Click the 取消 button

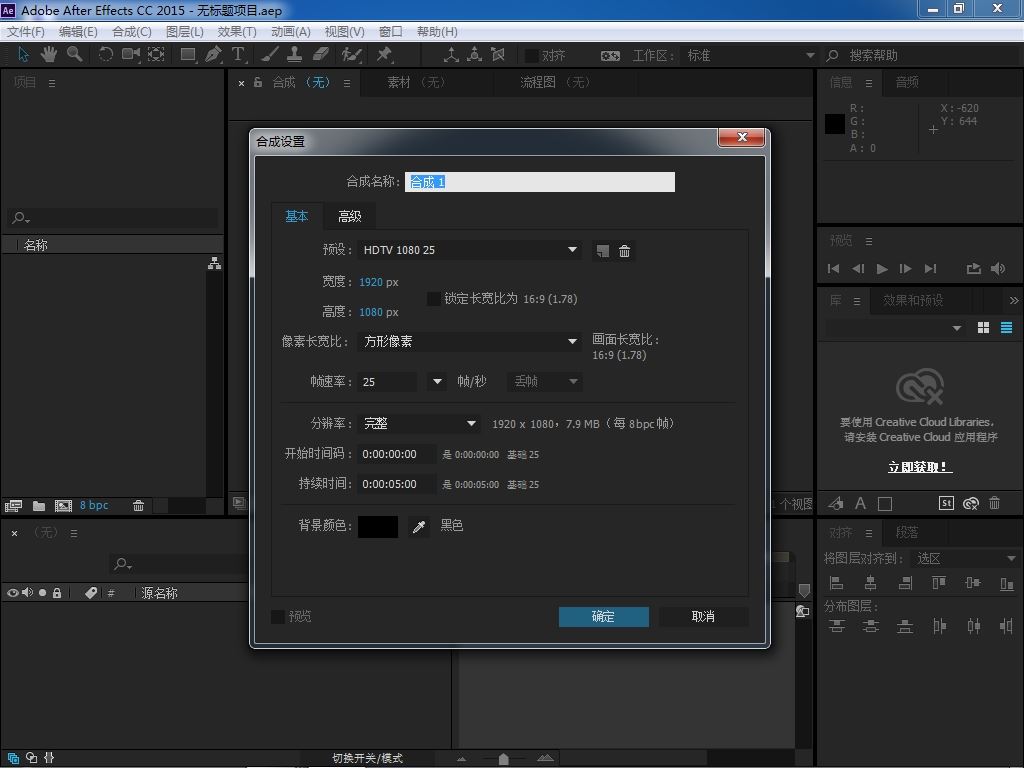703,616
